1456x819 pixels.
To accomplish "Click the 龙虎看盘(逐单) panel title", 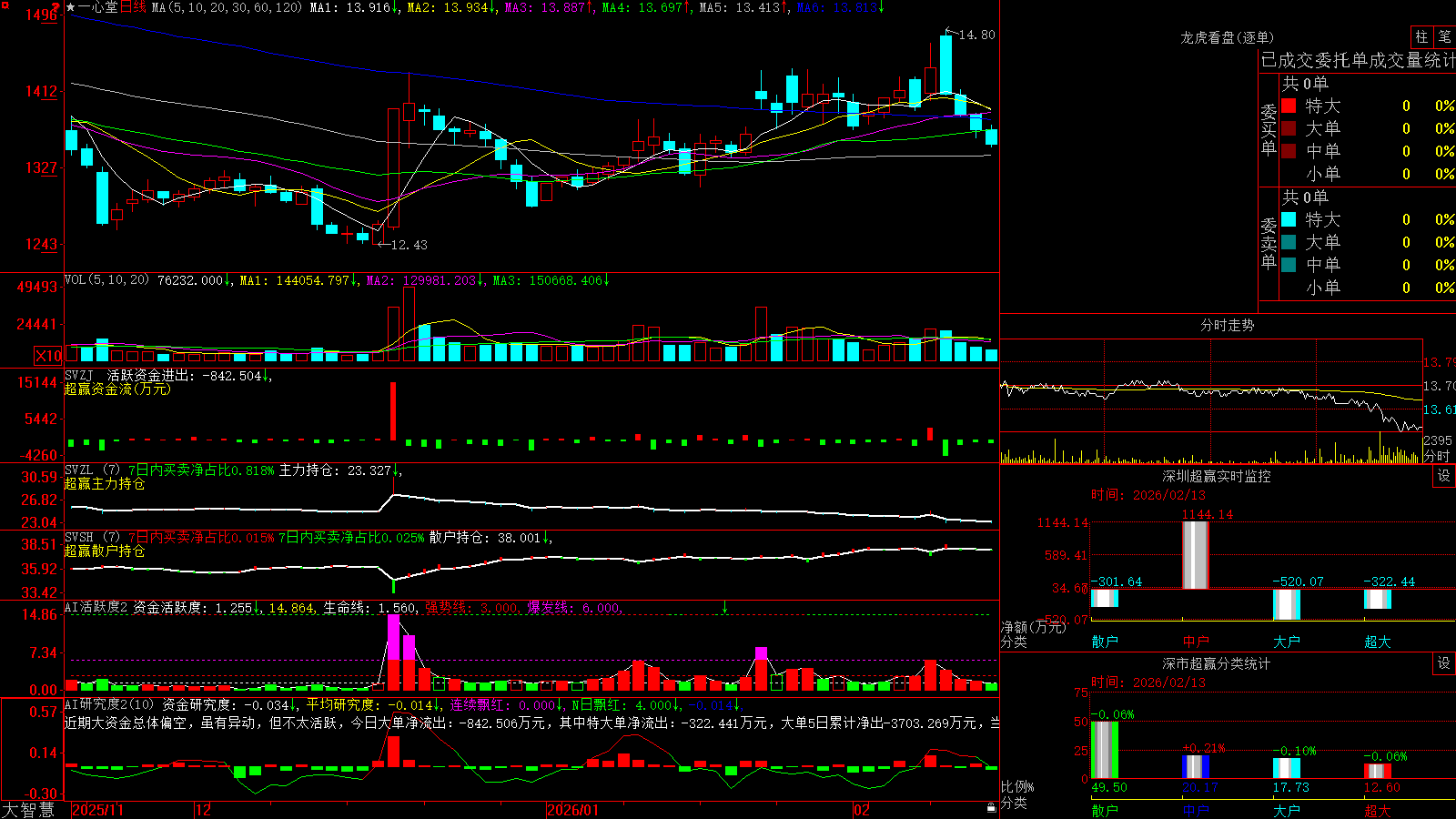I will (1228, 37).
